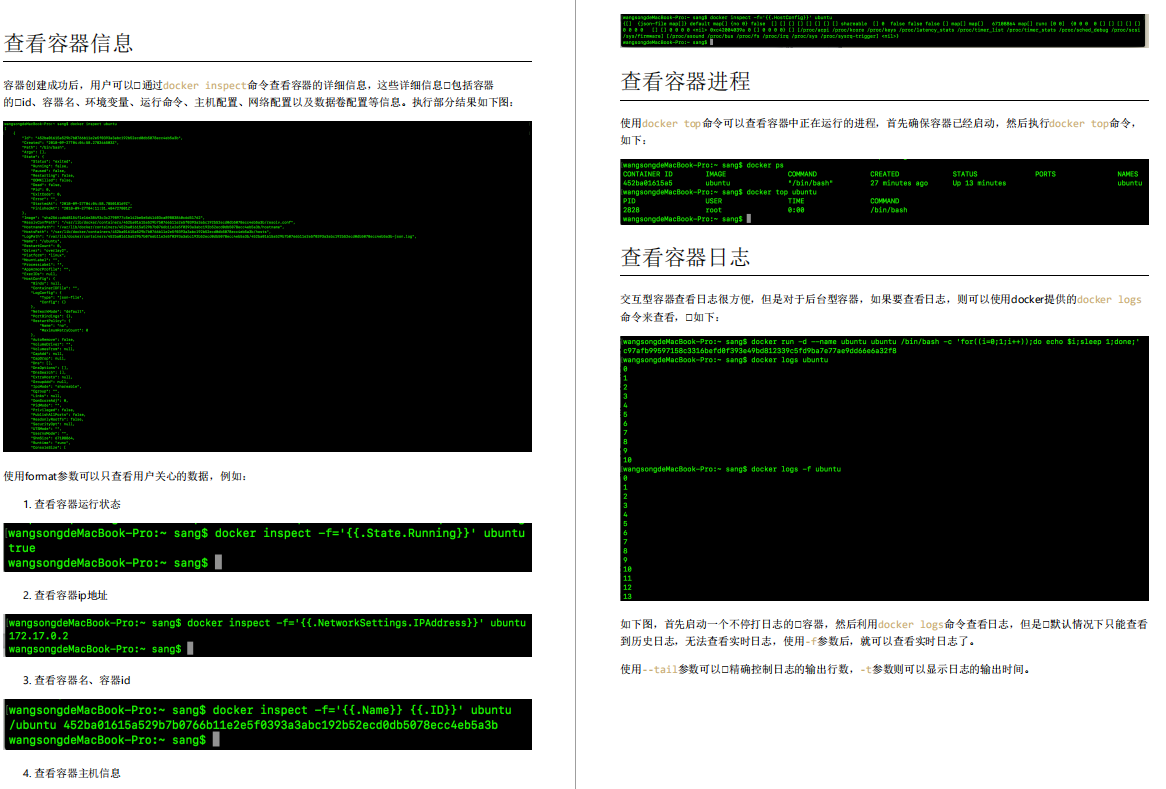
Task: Click the docker logs -f ubuntu command line
Action: coord(732,469)
